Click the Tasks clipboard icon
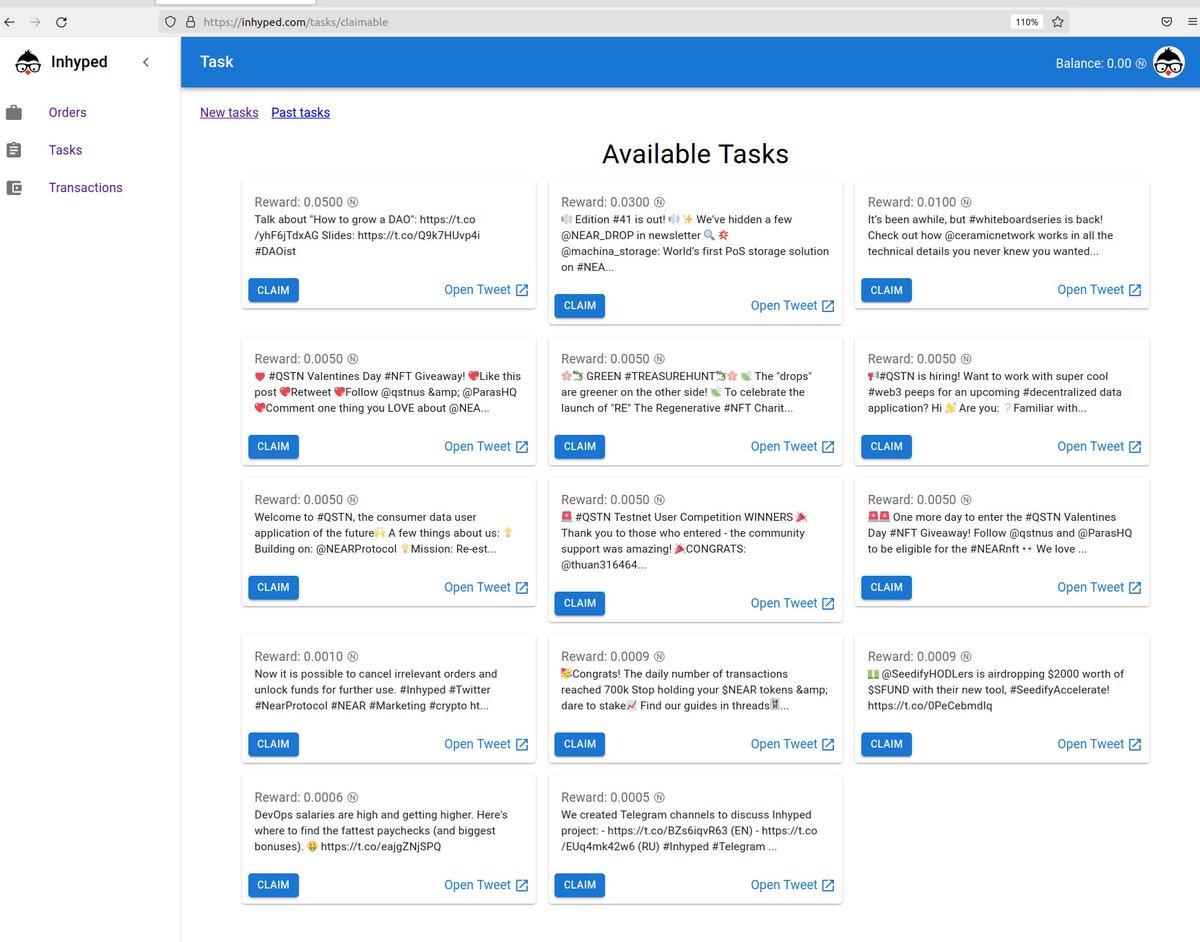The width and height of the screenshot is (1200, 942). click(x=14, y=150)
